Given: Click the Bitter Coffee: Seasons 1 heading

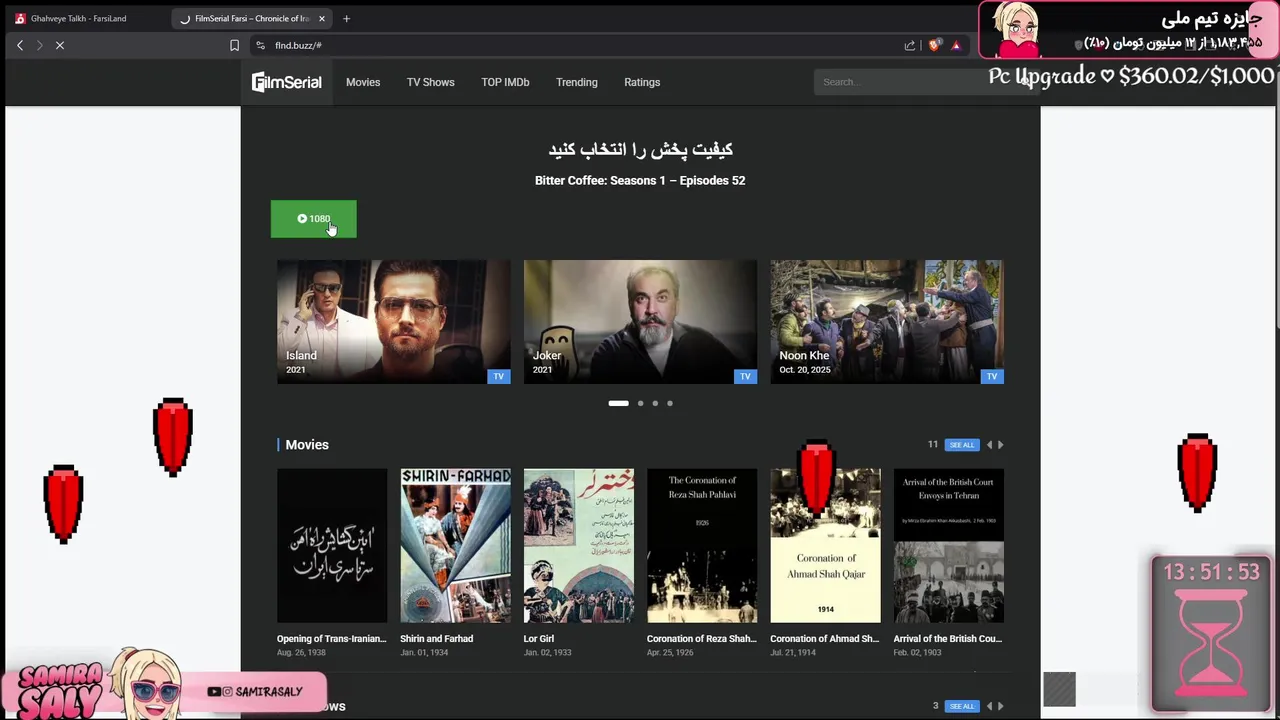Looking at the screenshot, I should click(640, 181).
